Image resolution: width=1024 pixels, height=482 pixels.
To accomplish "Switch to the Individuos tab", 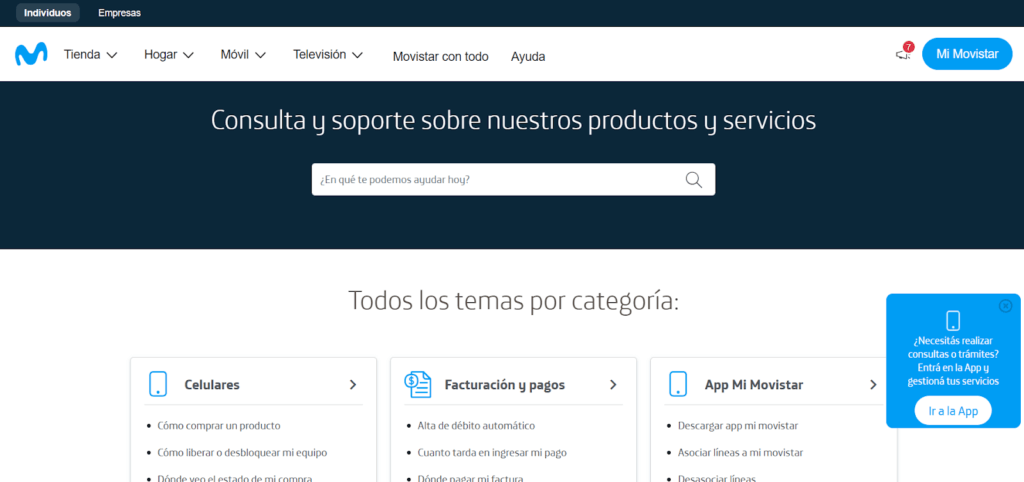I will coord(48,12).
